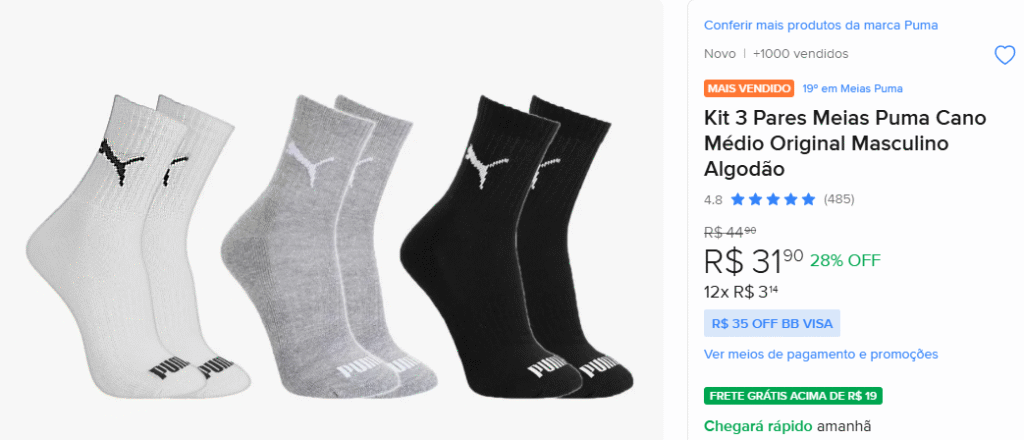Click the 'MAIS VENDIDO' orange badge
This screenshot has width=1024, height=440.
[x=749, y=88]
